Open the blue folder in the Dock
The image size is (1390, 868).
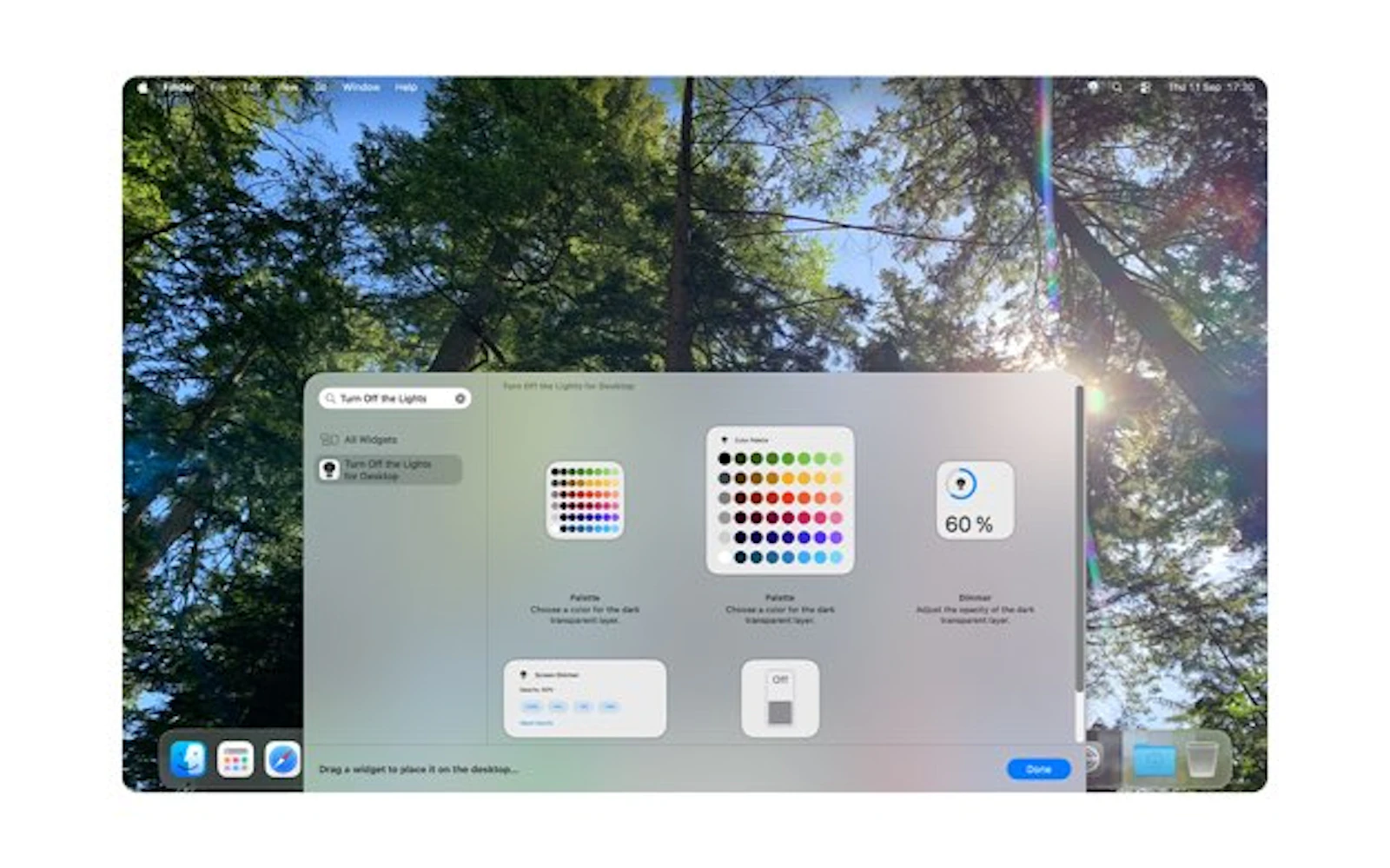pos(1155,760)
